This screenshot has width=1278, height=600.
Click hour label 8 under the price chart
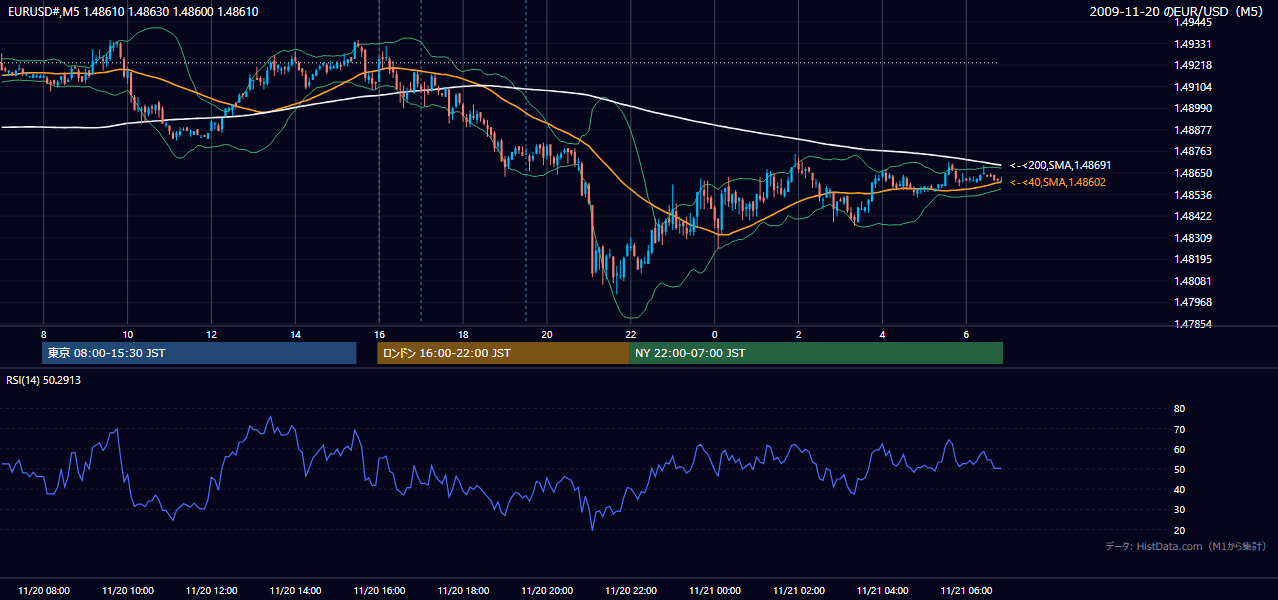[44, 334]
